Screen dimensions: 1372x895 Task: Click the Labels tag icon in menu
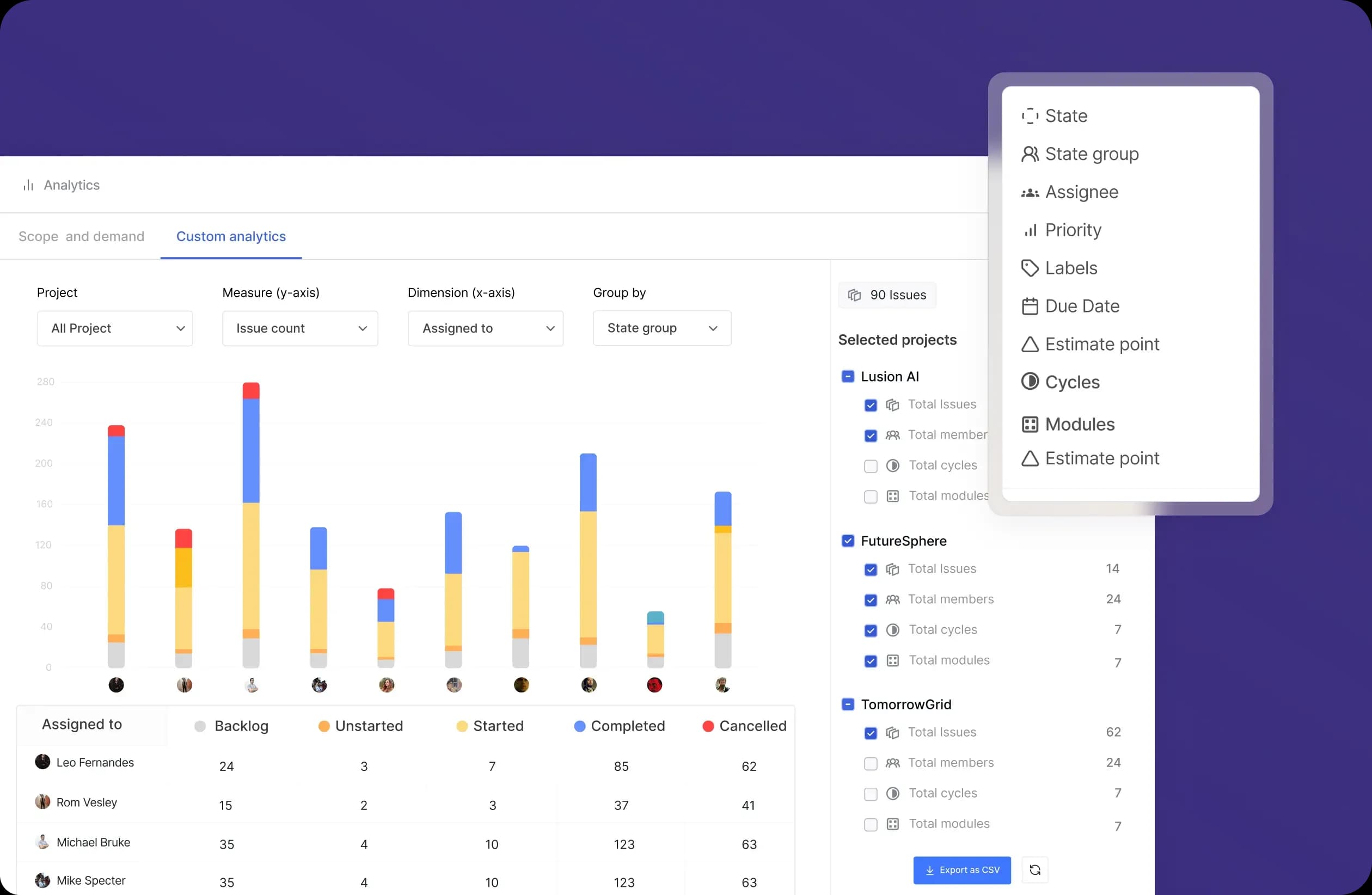pyautogui.click(x=1030, y=268)
